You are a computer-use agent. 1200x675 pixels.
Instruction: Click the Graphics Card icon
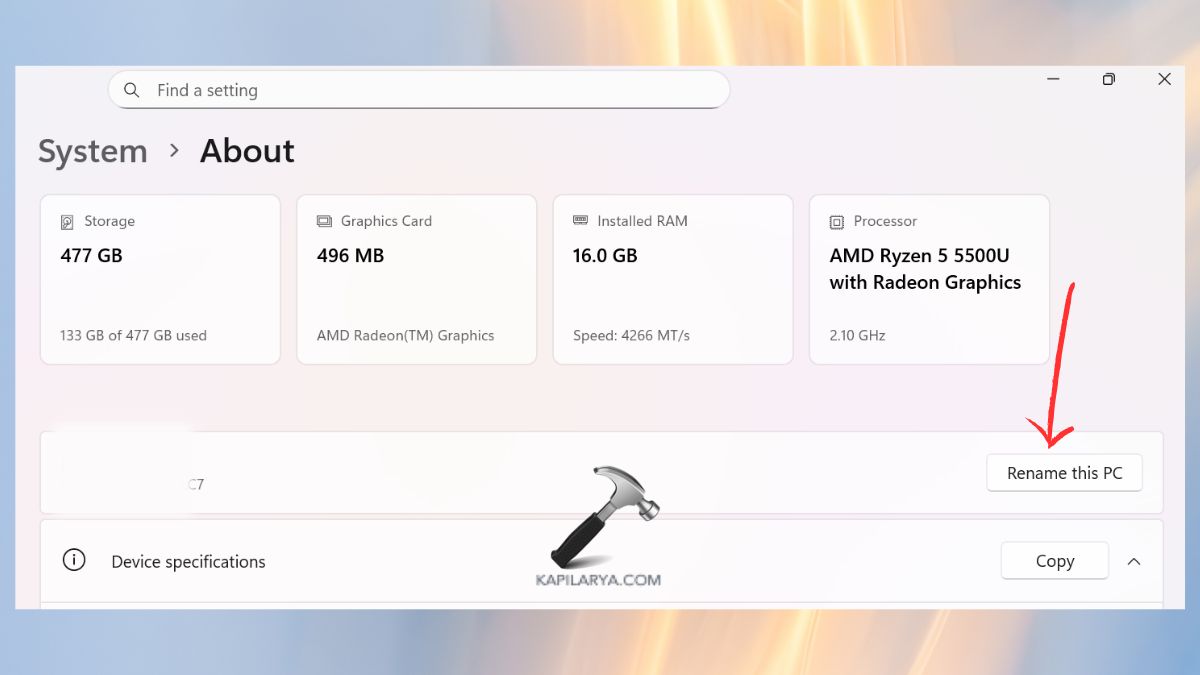[324, 221]
